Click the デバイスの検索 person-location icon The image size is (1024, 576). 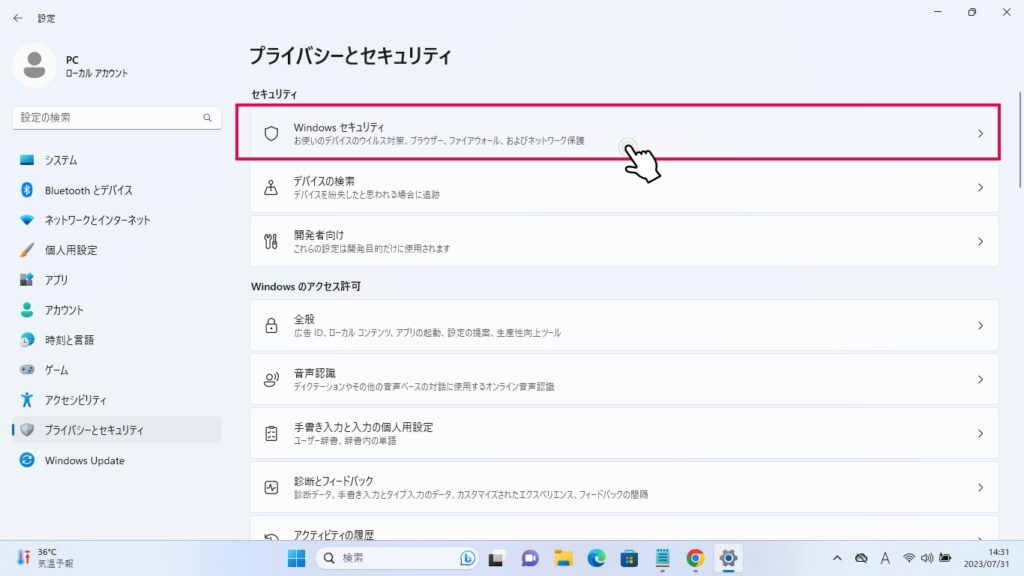271,188
